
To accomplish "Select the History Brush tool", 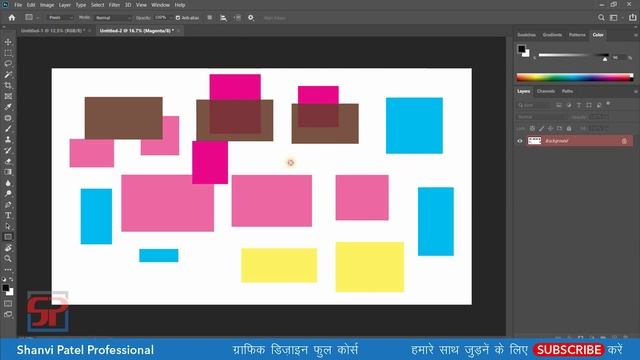I will [8, 150].
